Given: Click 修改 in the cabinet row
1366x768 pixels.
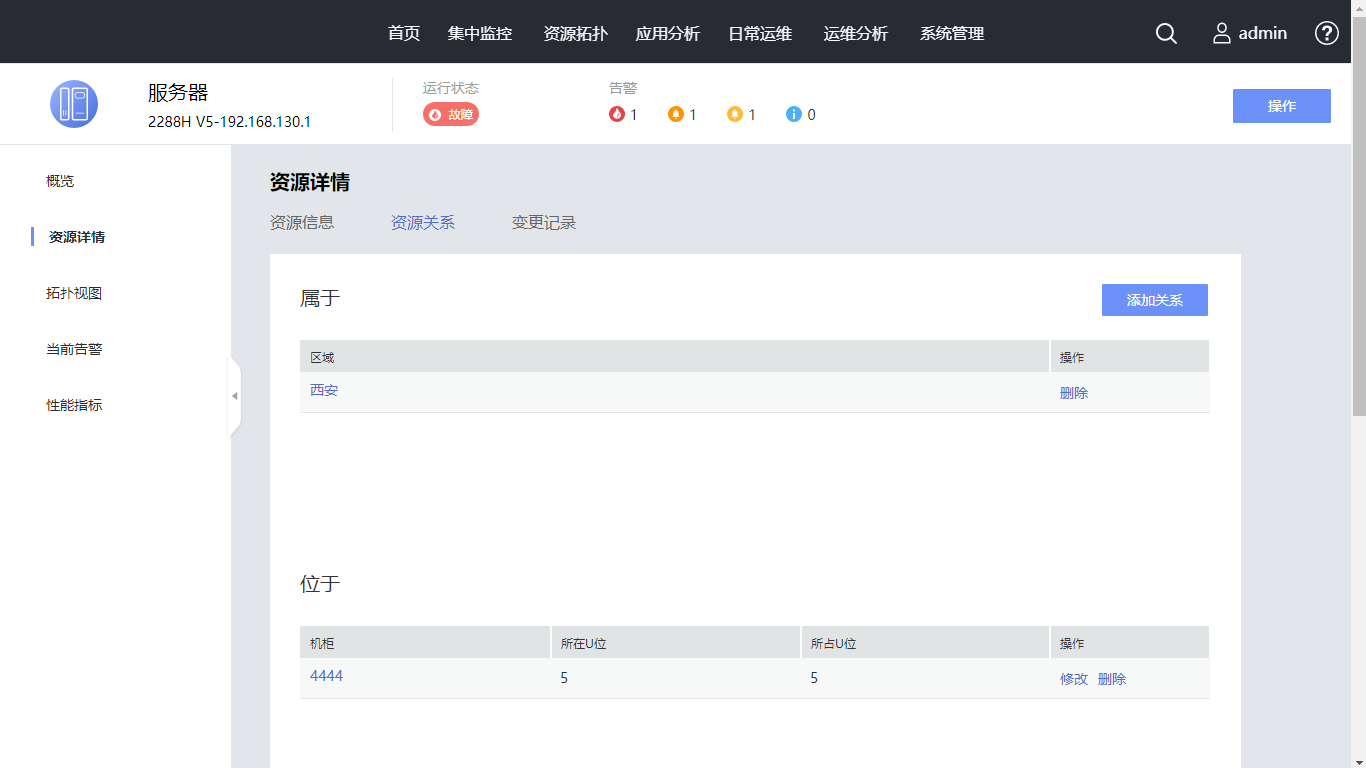Looking at the screenshot, I should coord(1073,679).
